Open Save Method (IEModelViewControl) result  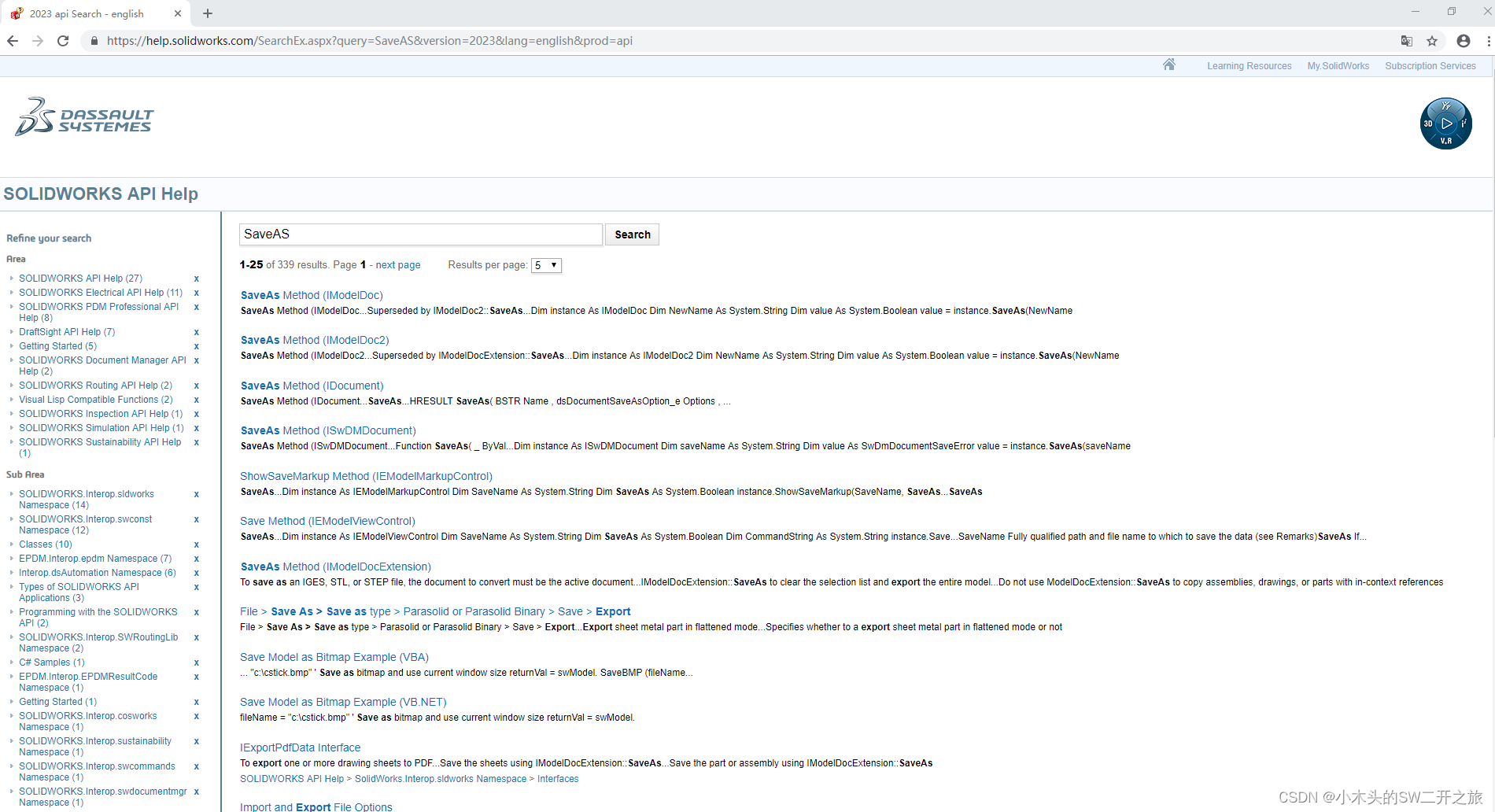(327, 521)
